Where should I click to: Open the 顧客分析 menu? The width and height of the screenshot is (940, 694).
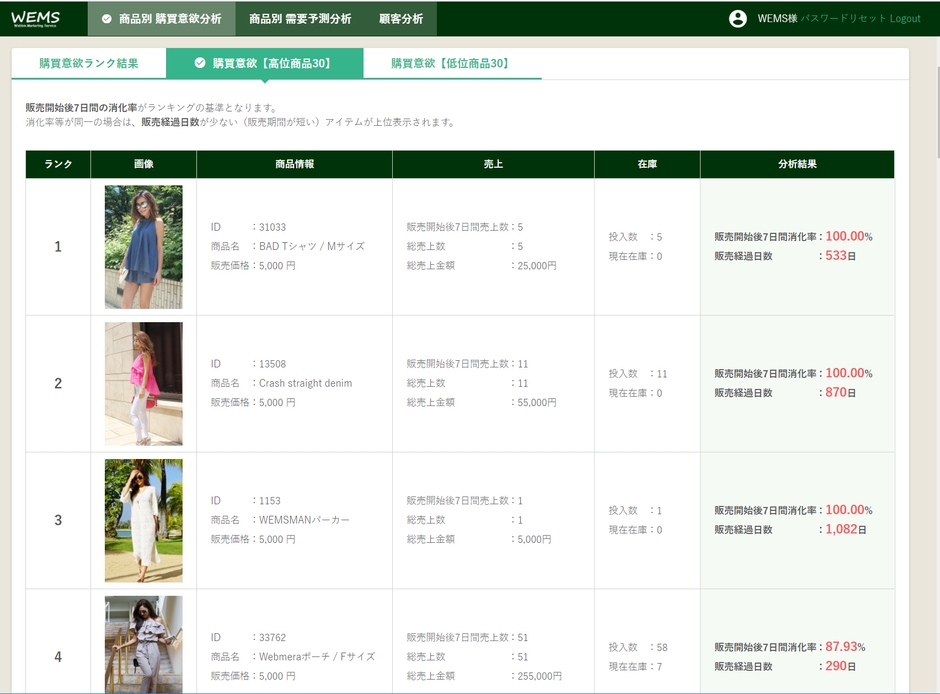[x=401, y=19]
